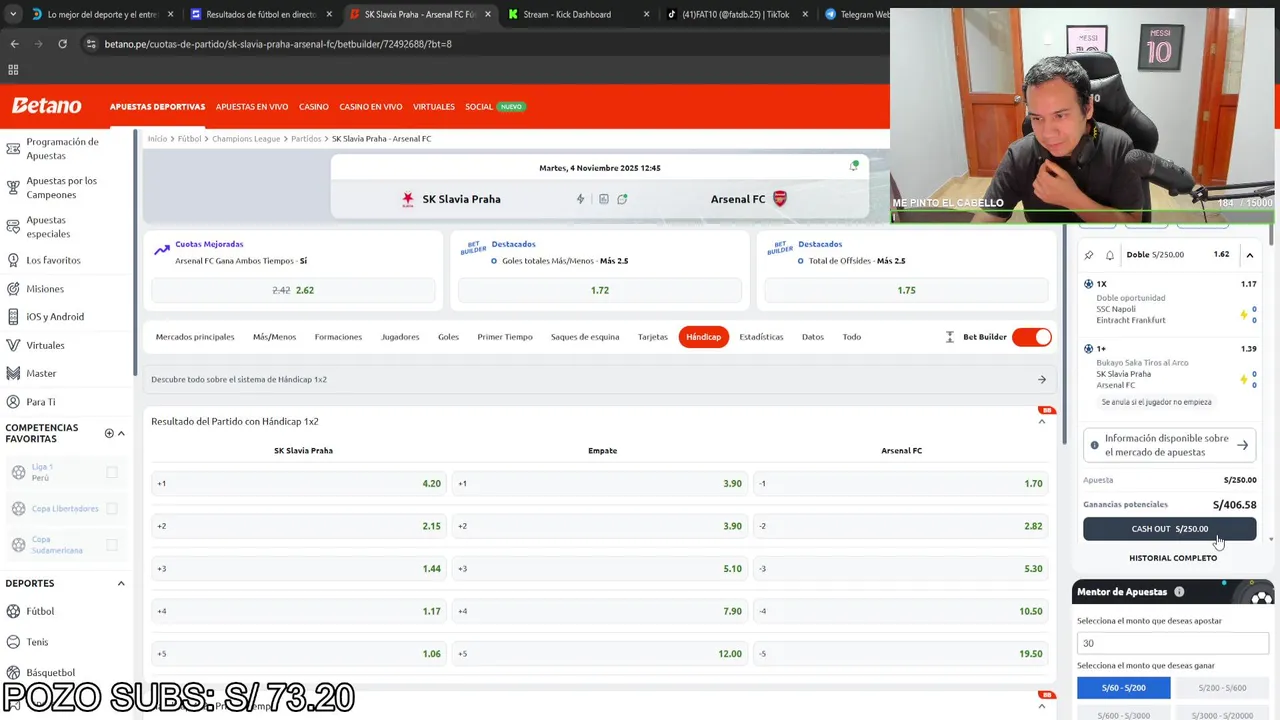Tick Copa Libertadores checkbox

point(112,508)
